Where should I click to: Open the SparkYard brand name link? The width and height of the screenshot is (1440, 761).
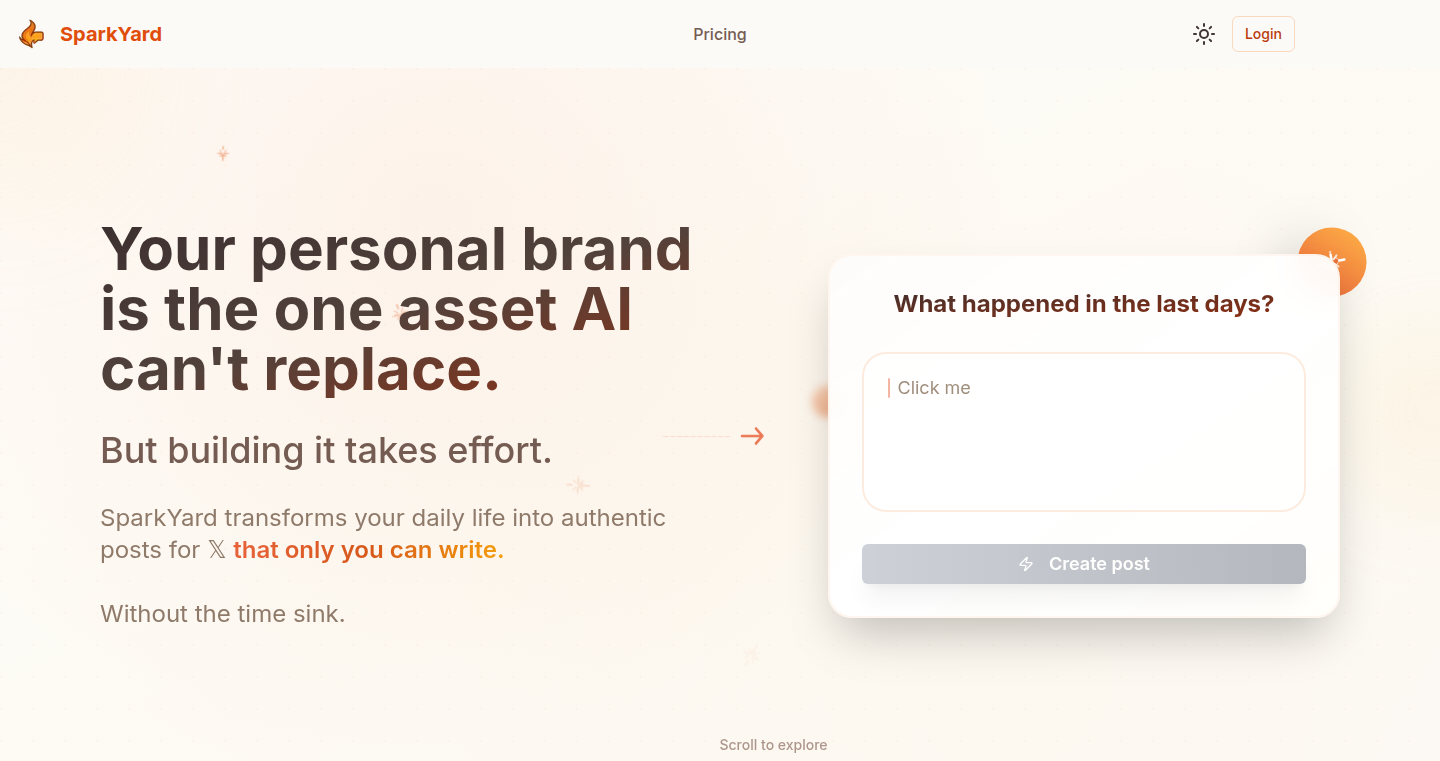tap(110, 34)
